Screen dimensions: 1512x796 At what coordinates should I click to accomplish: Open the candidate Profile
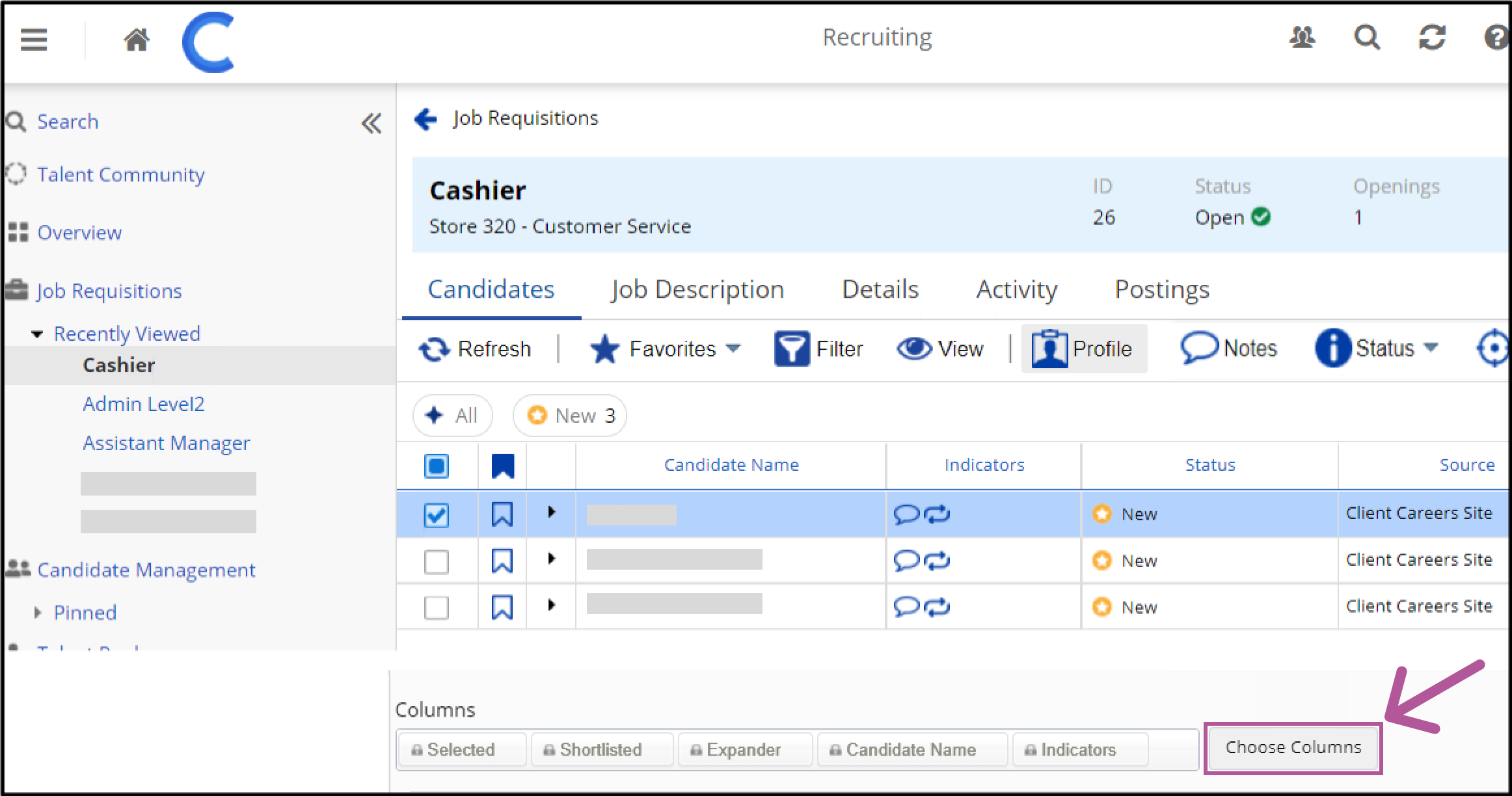pyautogui.click(x=1083, y=349)
